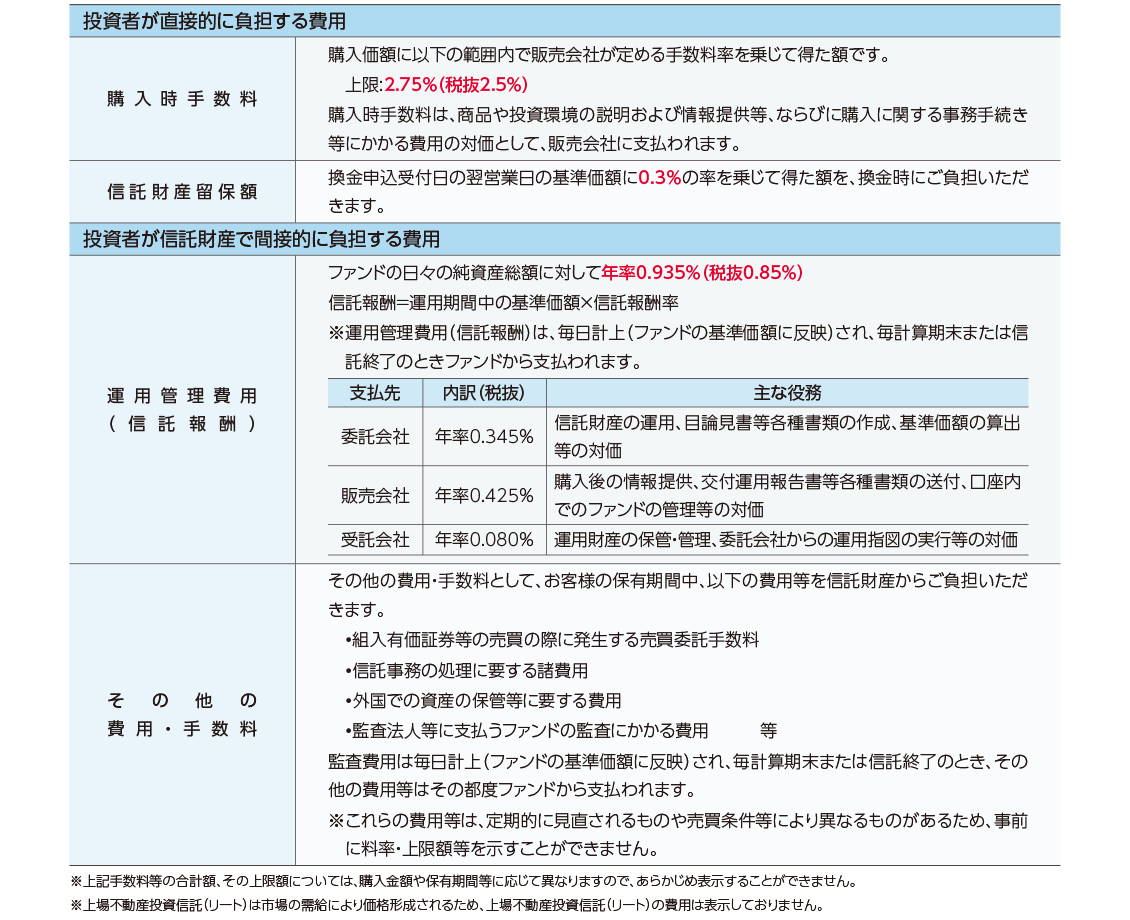Select the 委託会社 cell

tap(375, 437)
